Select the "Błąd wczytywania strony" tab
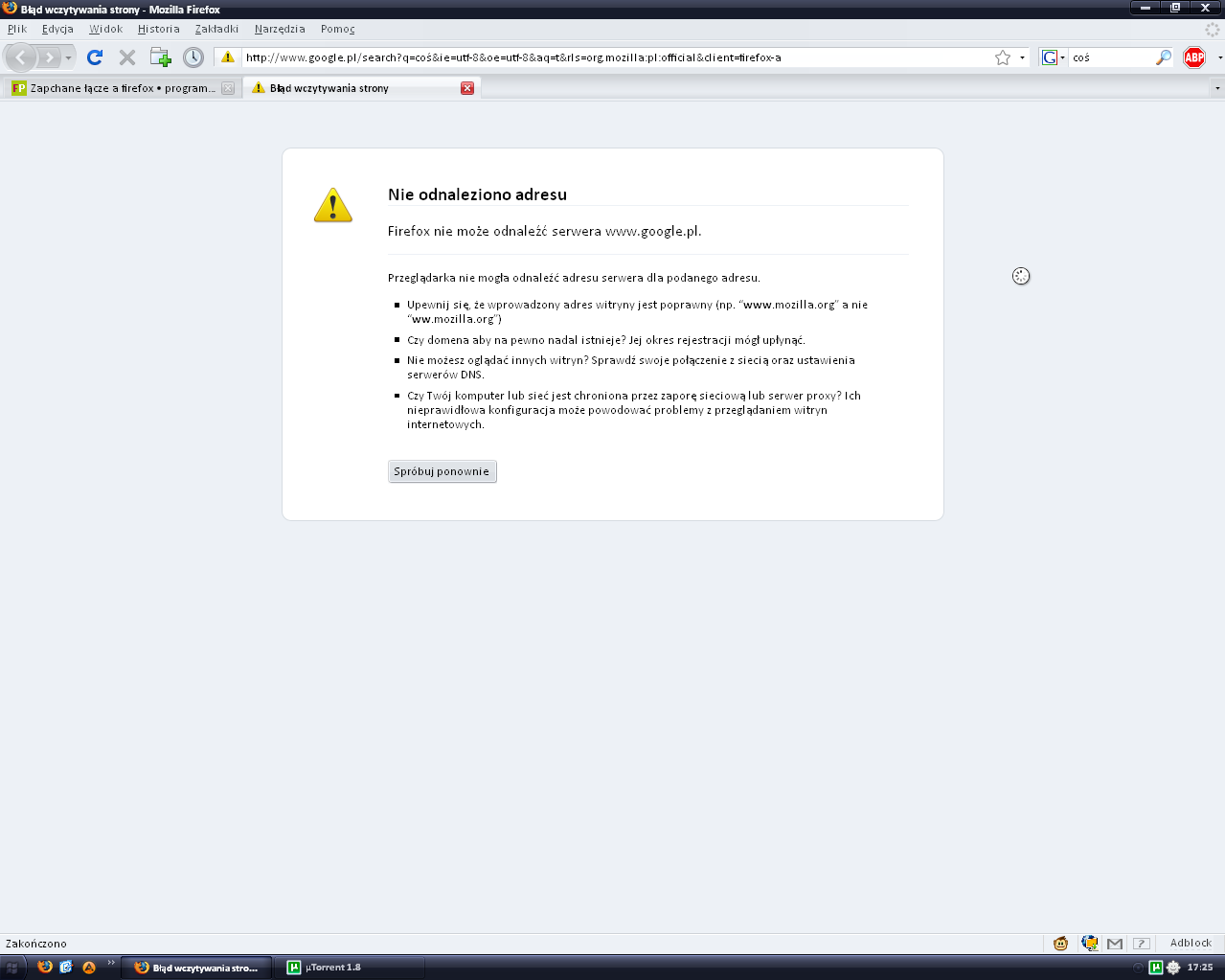Image resolution: width=1225 pixels, height=980 pixels. pos(362,88)
